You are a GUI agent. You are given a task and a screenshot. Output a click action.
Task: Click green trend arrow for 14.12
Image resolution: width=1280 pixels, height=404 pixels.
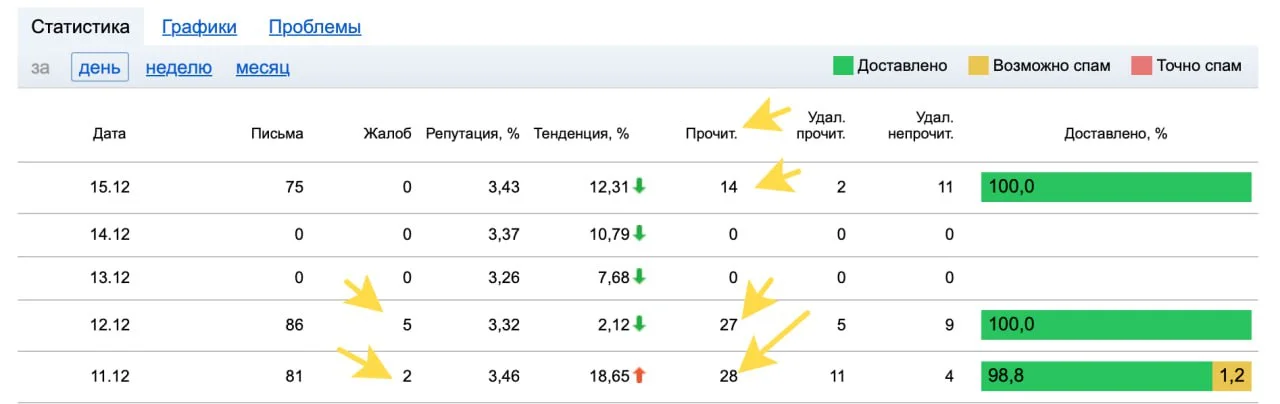coord(640,235)
